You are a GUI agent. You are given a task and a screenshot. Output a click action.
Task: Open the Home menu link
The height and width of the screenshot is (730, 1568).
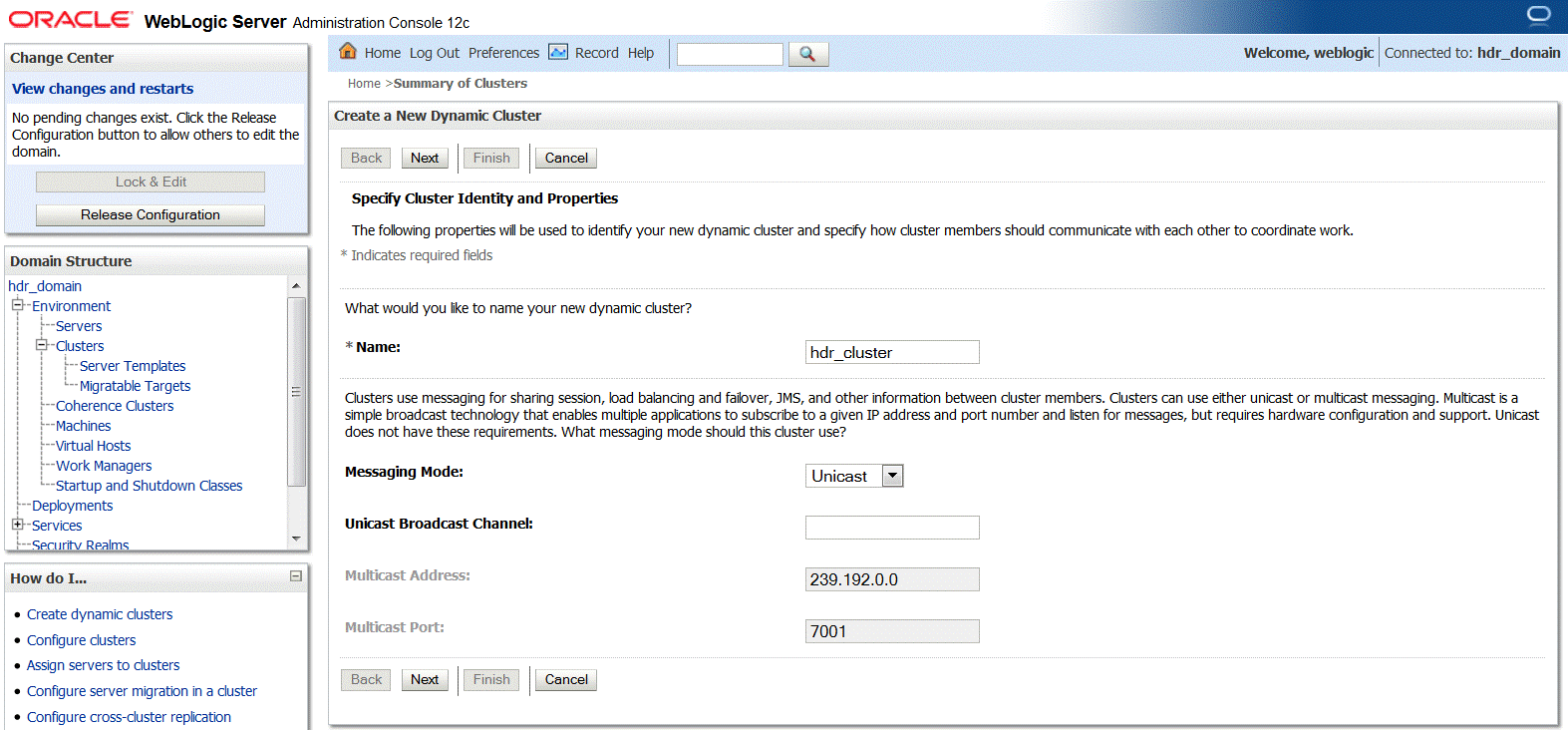383,53
